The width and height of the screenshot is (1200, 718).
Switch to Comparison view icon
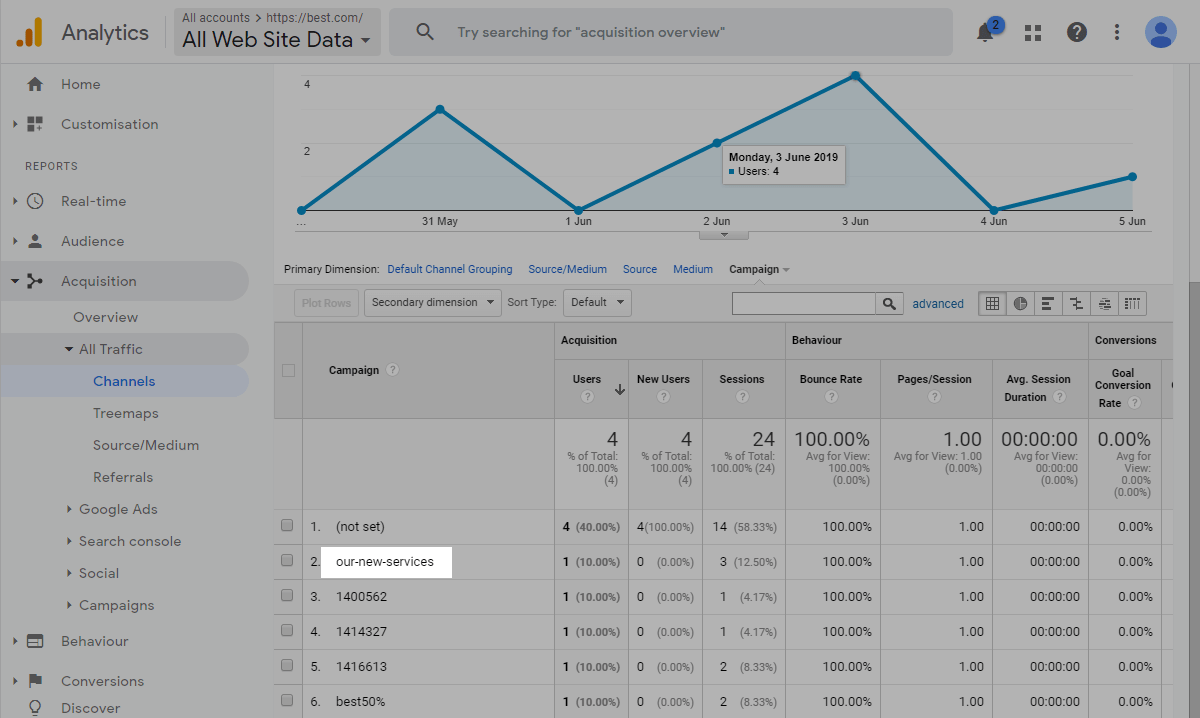coord(1076,303)
